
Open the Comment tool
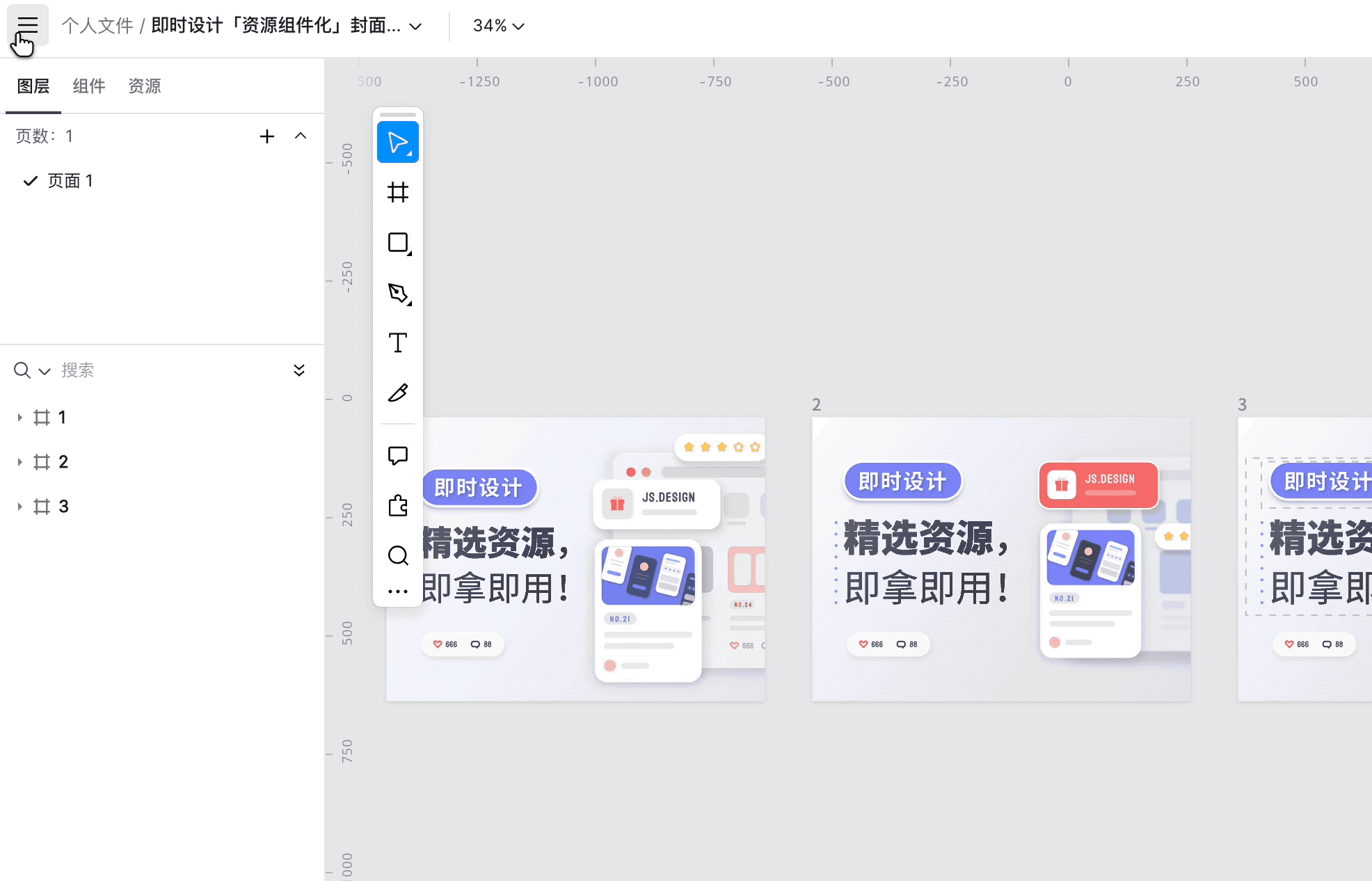(397, 455)
